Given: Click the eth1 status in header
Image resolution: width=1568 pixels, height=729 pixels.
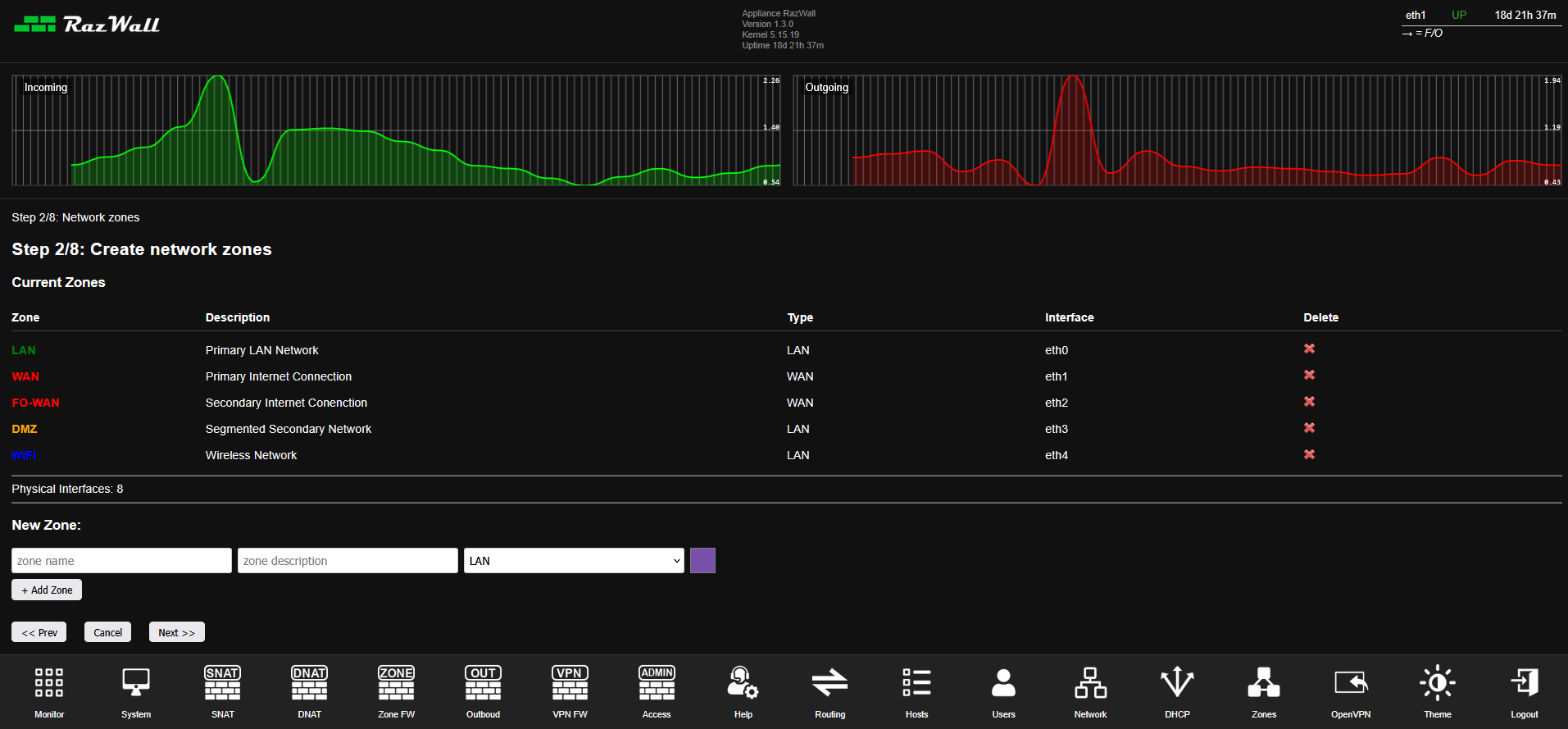Looking at the screenshot, I should (1416, 15).
